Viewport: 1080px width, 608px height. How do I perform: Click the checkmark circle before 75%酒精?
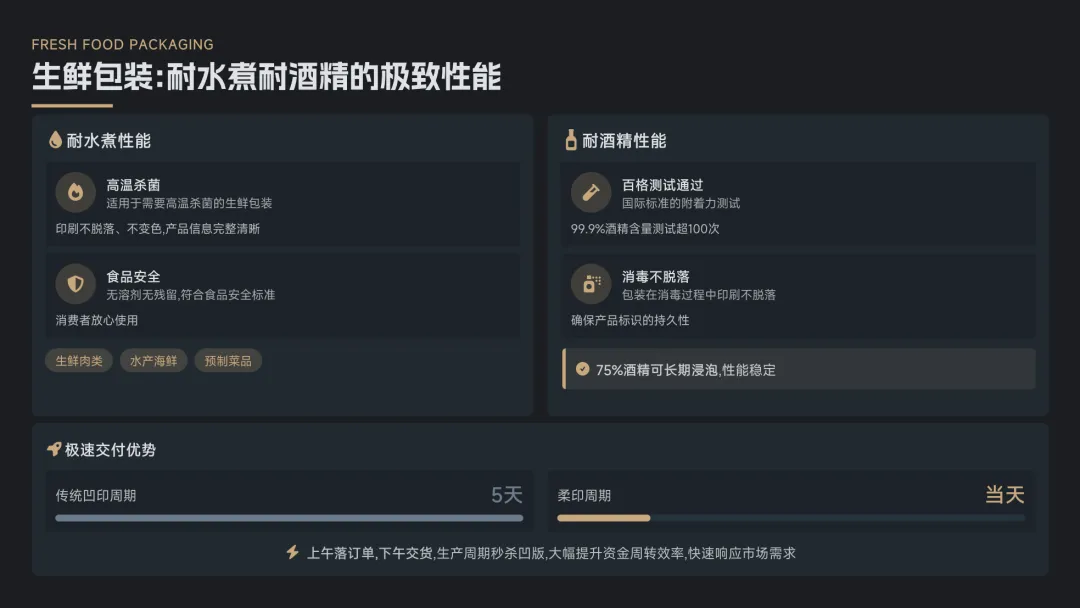[x=582, y=369]
